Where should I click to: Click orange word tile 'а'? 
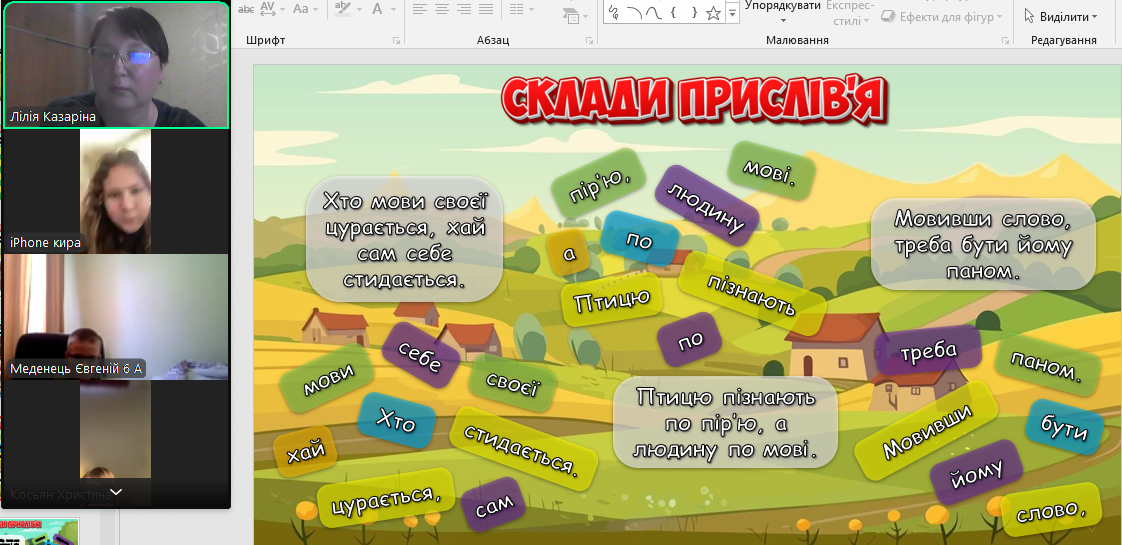point(570,252)
